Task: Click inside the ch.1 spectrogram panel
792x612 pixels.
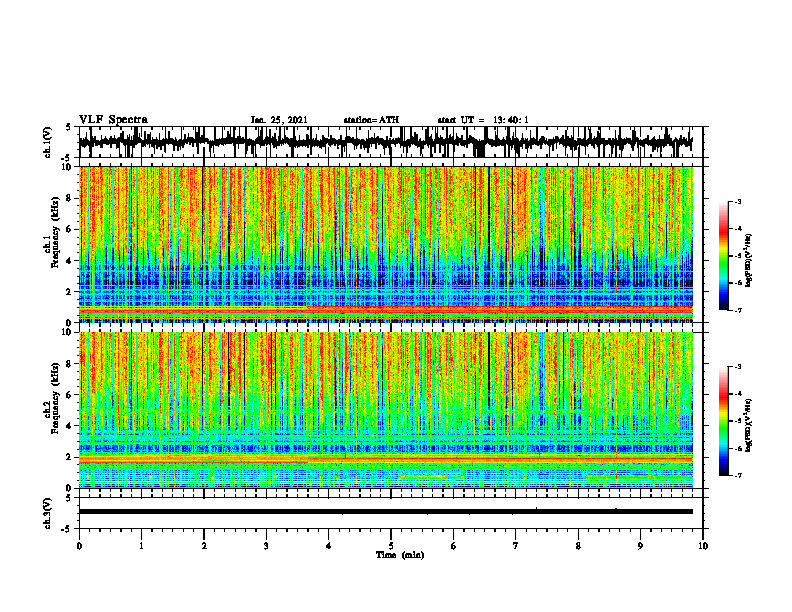Action: click(385, 244)
